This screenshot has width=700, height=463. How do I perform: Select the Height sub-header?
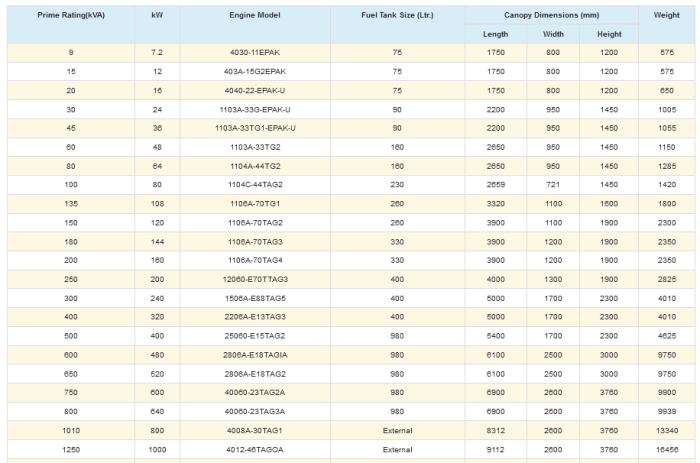609,34
